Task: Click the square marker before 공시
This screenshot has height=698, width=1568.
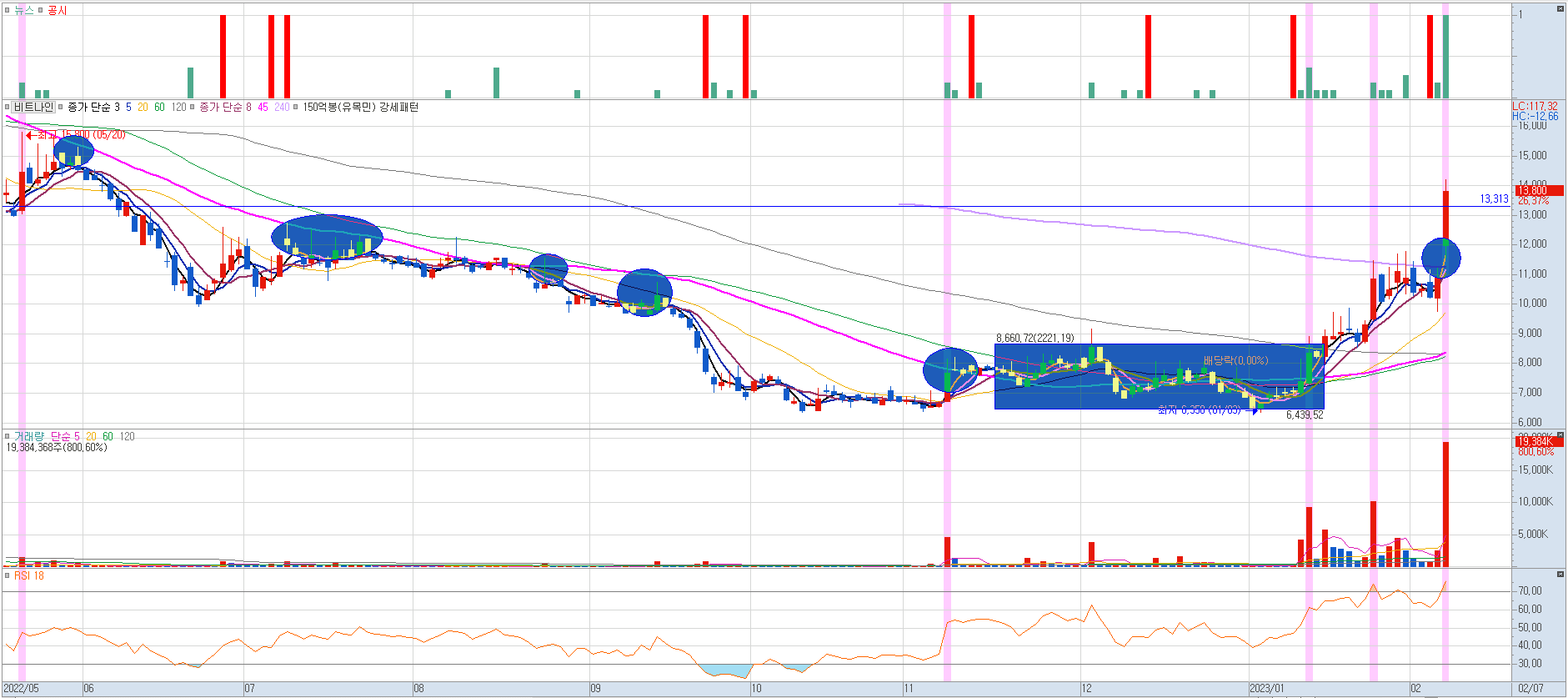Action: point(41,11)
